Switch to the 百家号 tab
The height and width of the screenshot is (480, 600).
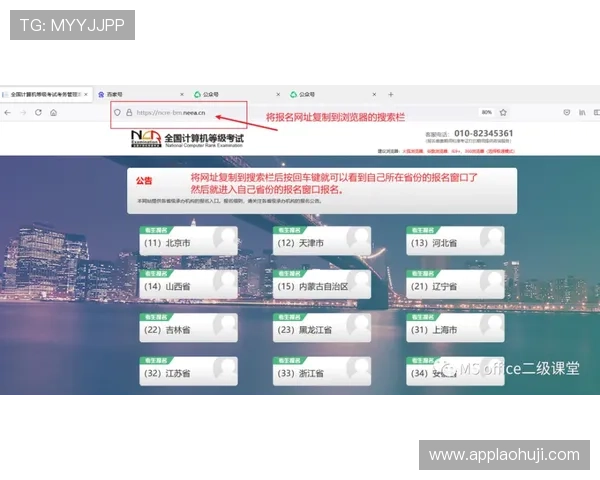[142, 95]
